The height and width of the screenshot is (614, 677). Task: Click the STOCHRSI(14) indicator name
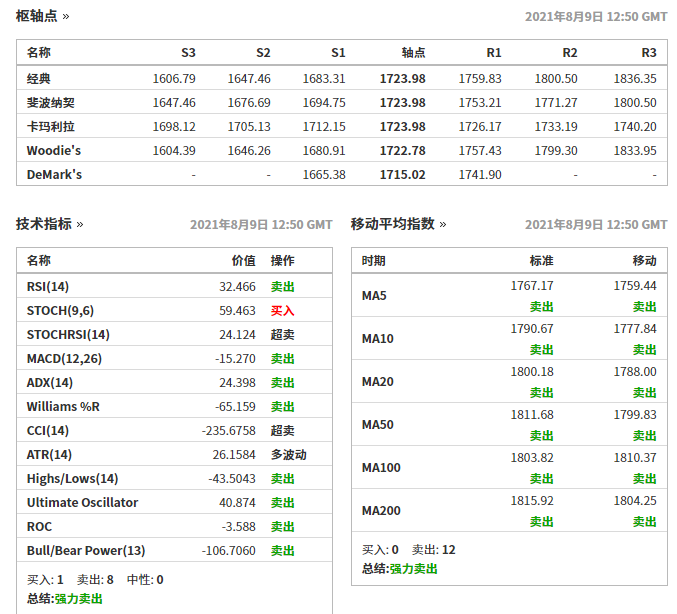click(x=68, y=335)
